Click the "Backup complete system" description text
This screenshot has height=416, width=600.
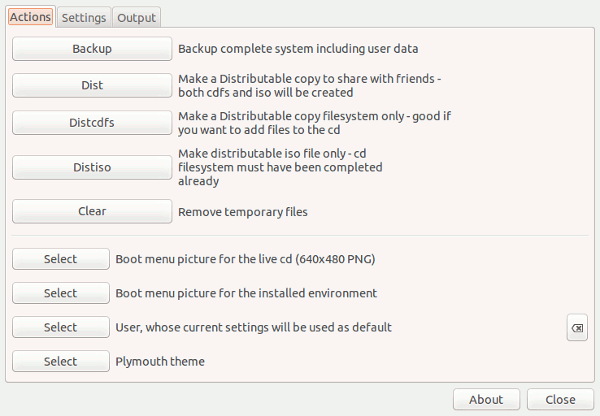pyautogui.click(x=297, y=48)
